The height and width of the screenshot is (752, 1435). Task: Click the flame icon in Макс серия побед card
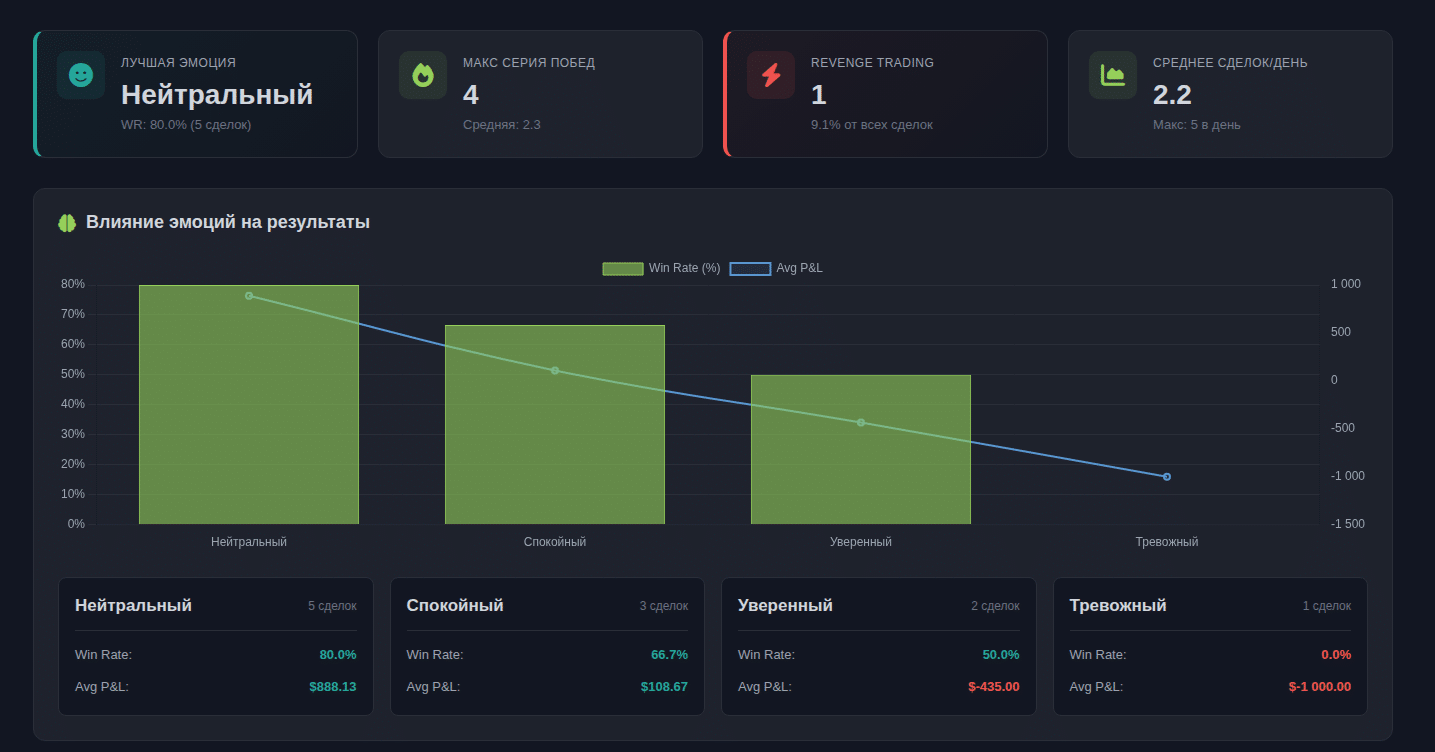(423, 75)
